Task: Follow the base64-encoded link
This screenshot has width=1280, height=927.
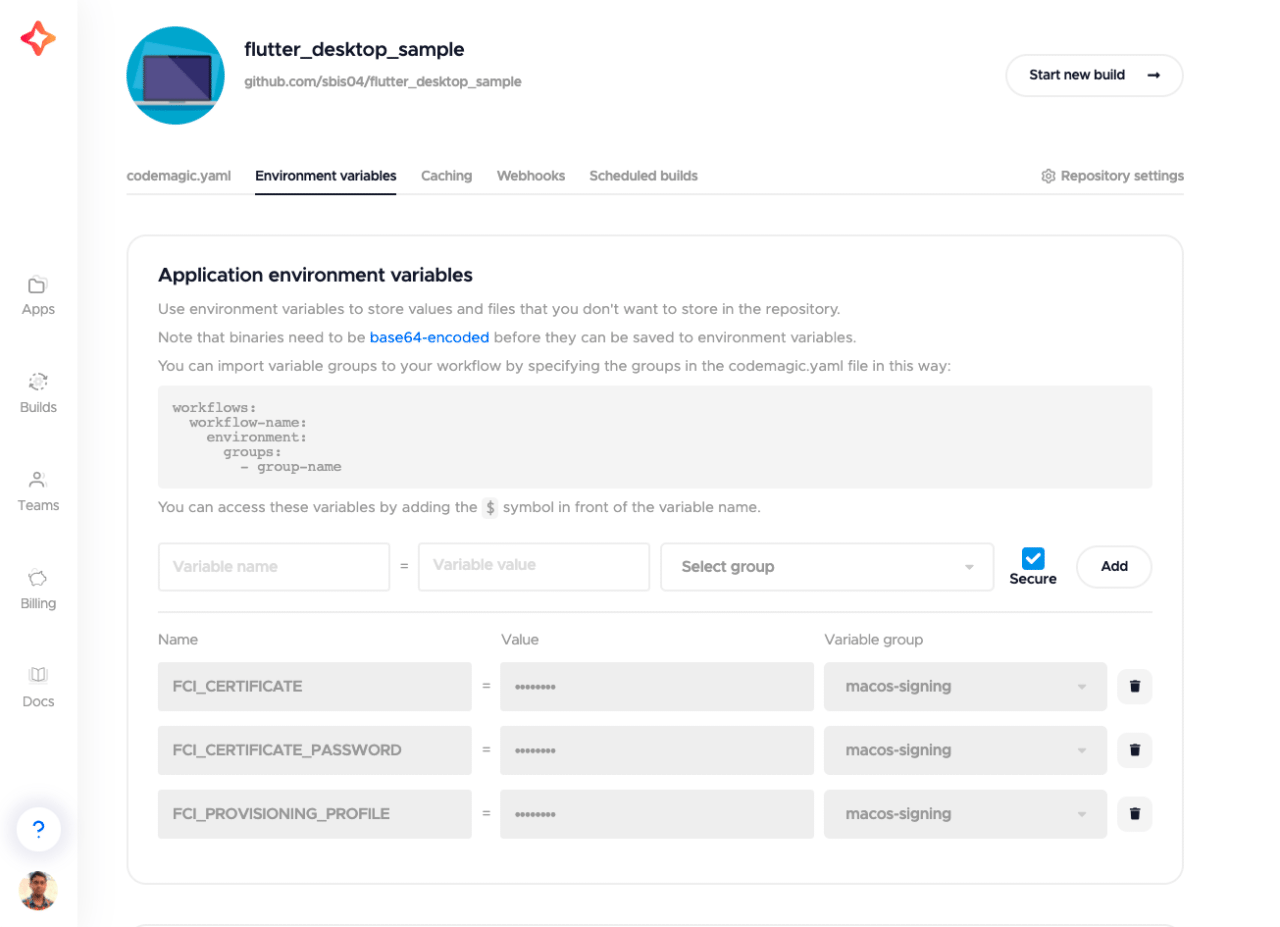Action: pos(429,338)
